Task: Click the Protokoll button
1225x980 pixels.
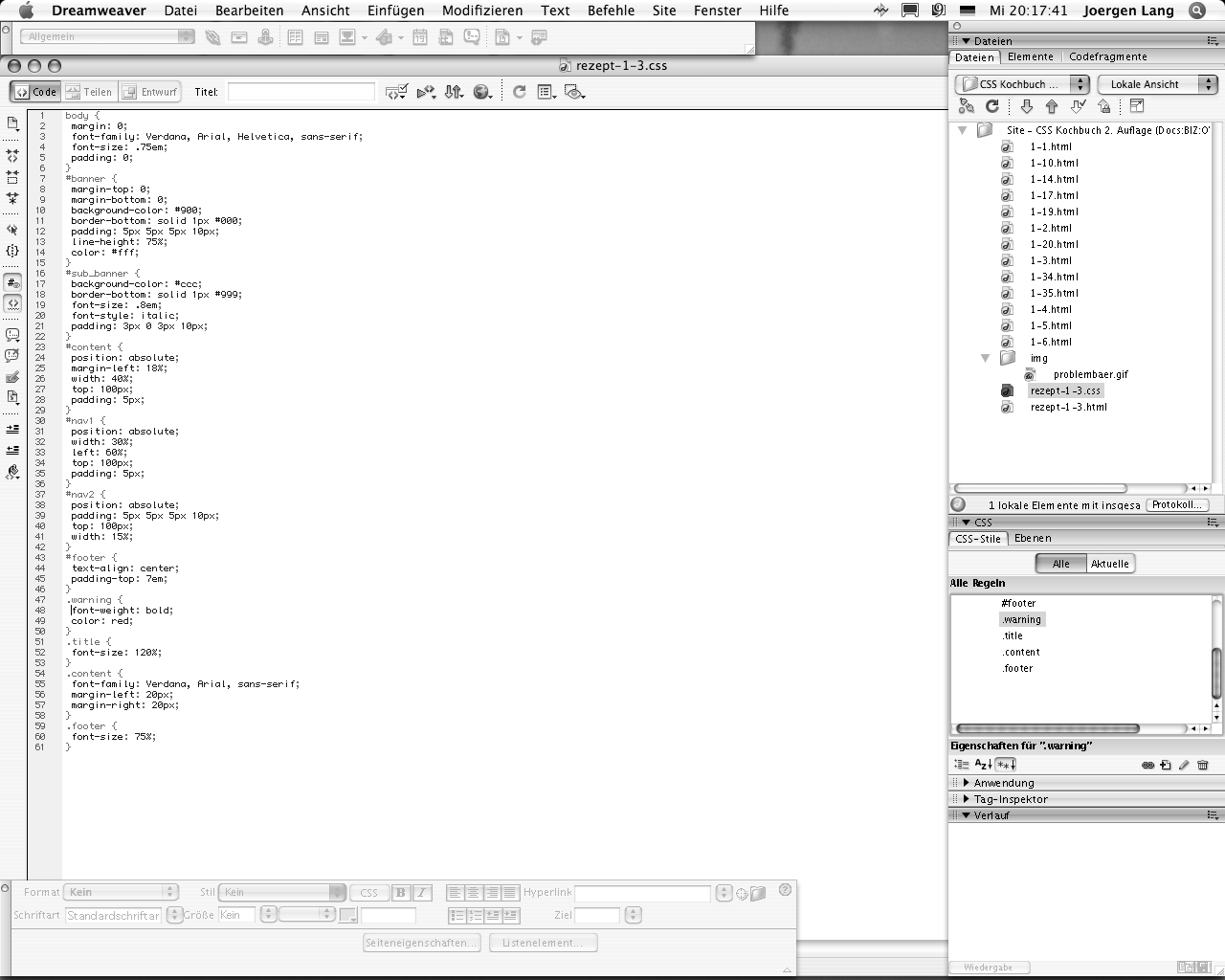Action: coord(1177,504)
